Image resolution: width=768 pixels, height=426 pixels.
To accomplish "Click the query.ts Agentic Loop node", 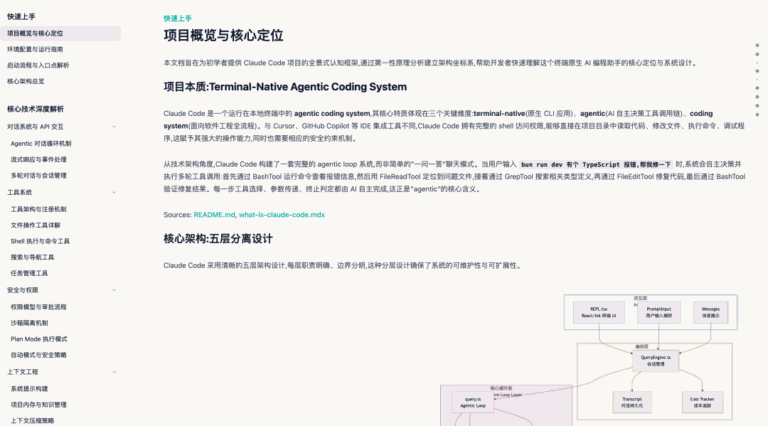I will click(473, 402).
